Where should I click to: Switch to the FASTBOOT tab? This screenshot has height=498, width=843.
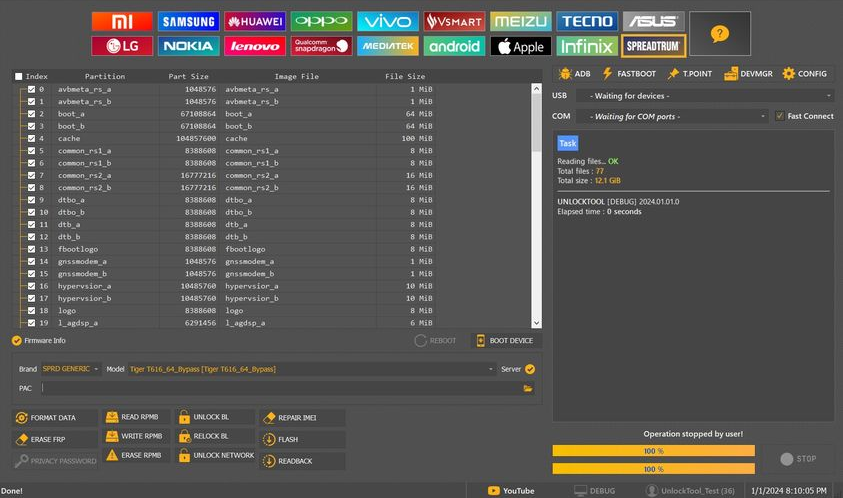[x=629, y=74]
